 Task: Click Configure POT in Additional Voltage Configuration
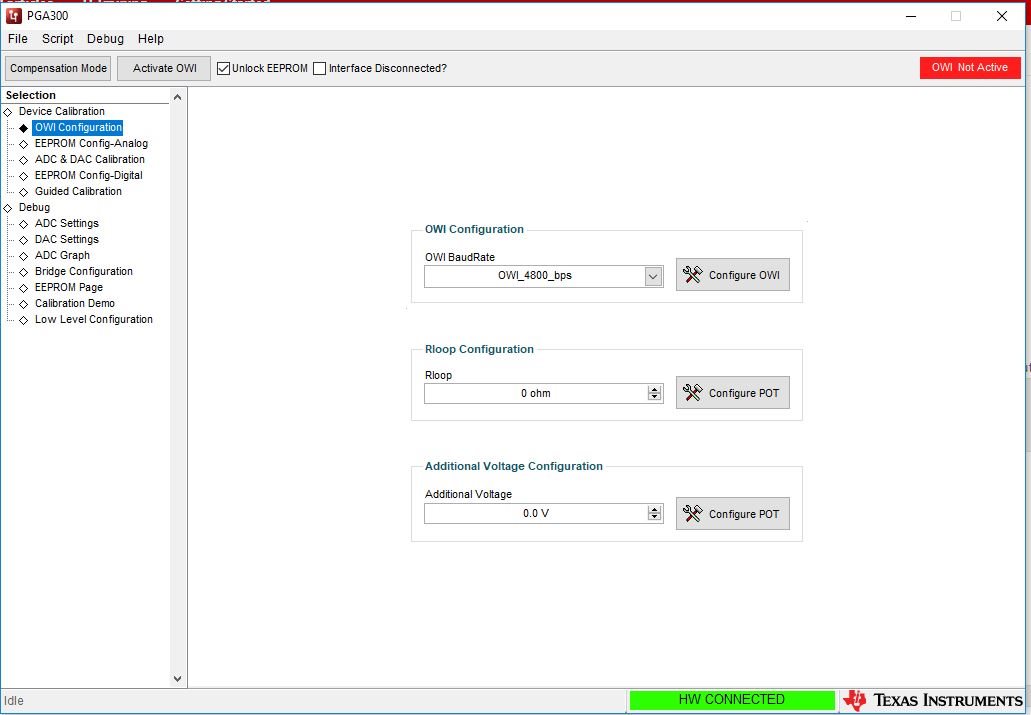(x=732, y=513)
